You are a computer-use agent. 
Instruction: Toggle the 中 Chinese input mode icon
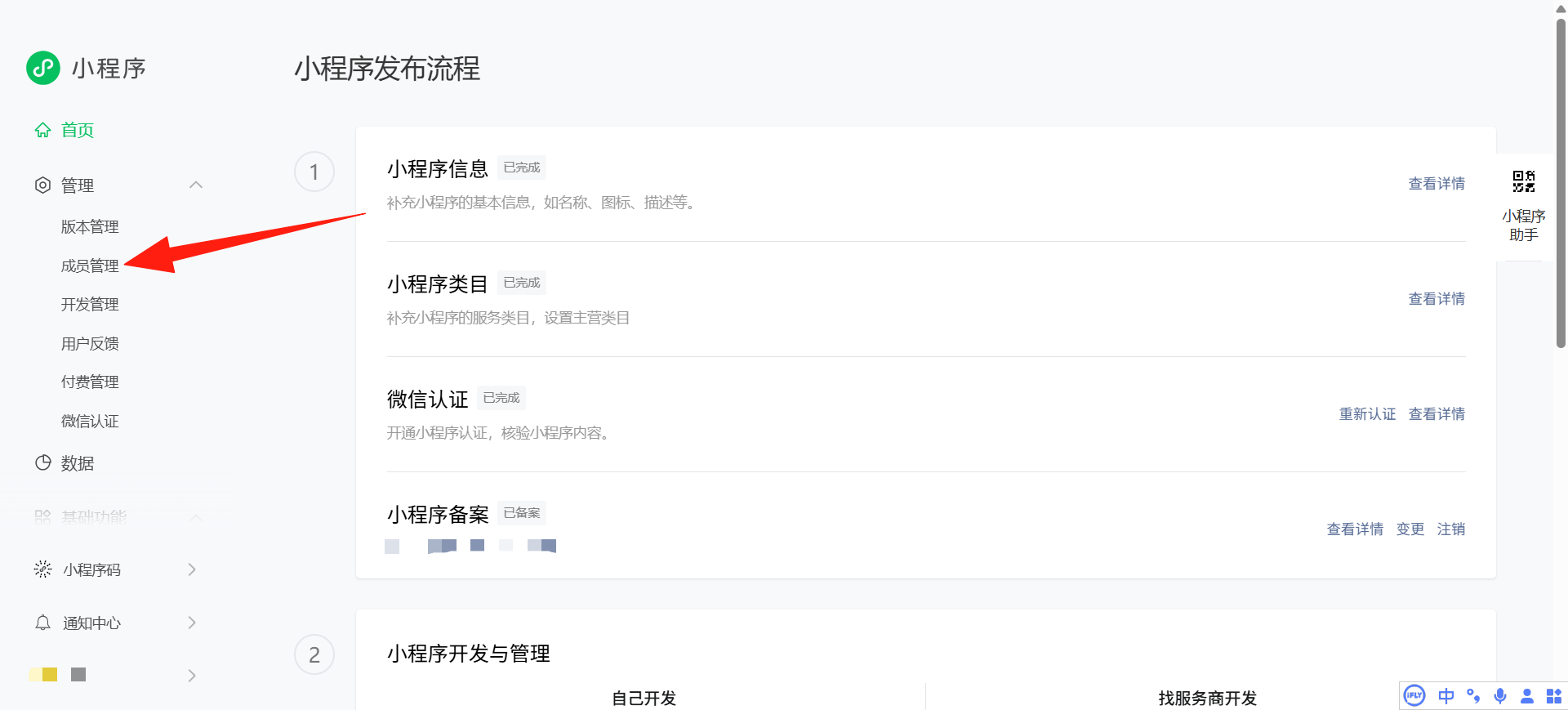(x=1446, y=696)
